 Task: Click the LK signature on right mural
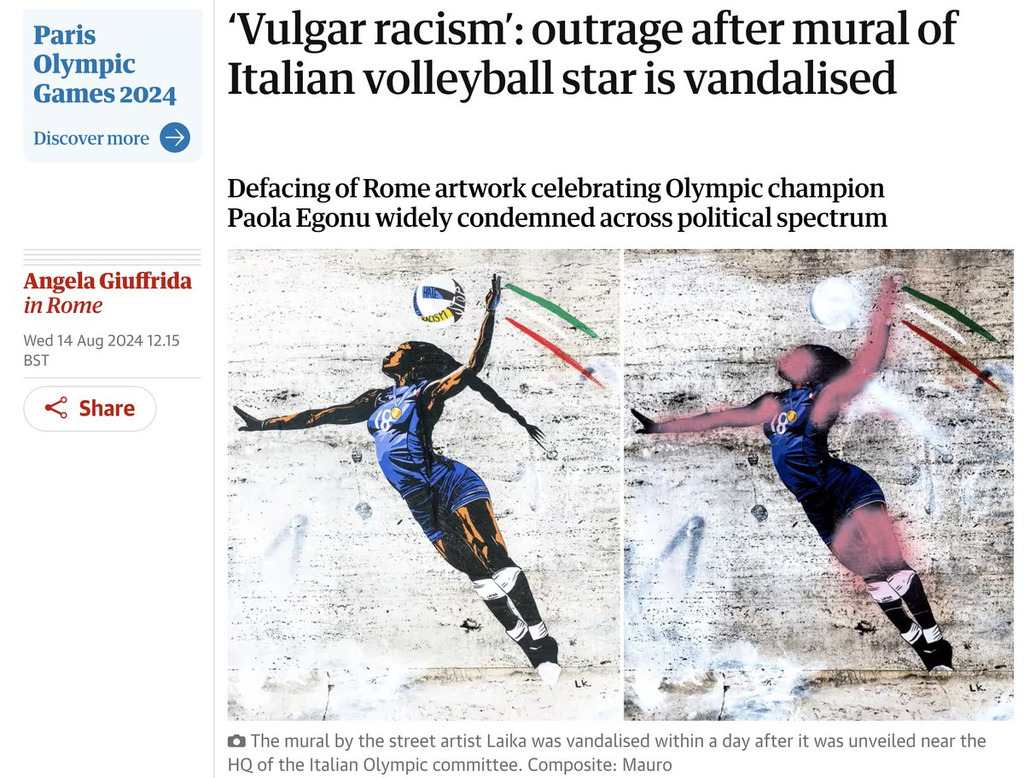coord(977,687)
